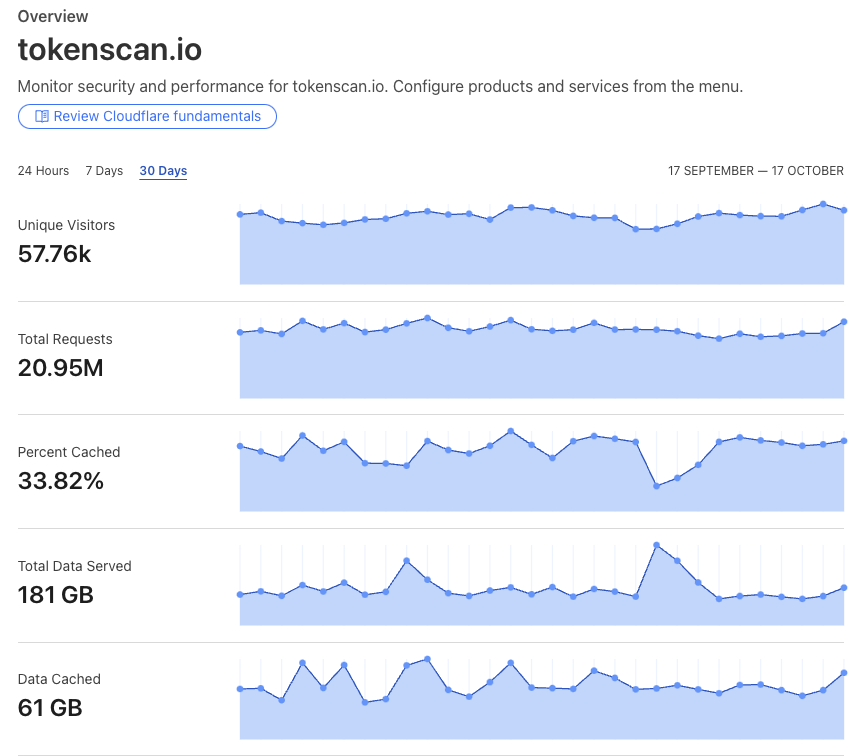Viewport: 858px width, 756px height.
Task: Click the last data point on Data Cached chart
Action: [844, 673]
